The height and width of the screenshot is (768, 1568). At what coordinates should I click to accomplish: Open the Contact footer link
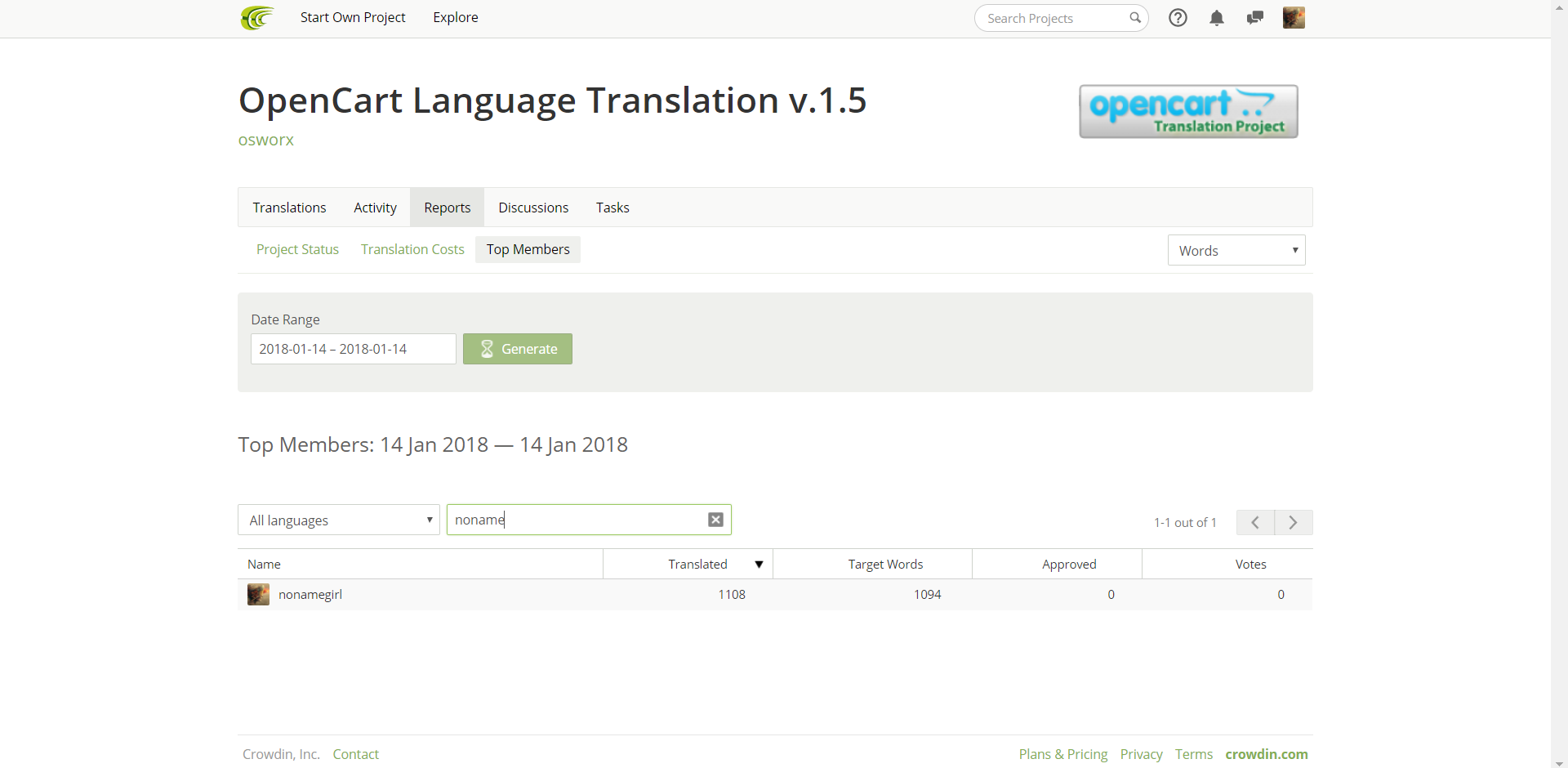point(356,754)
